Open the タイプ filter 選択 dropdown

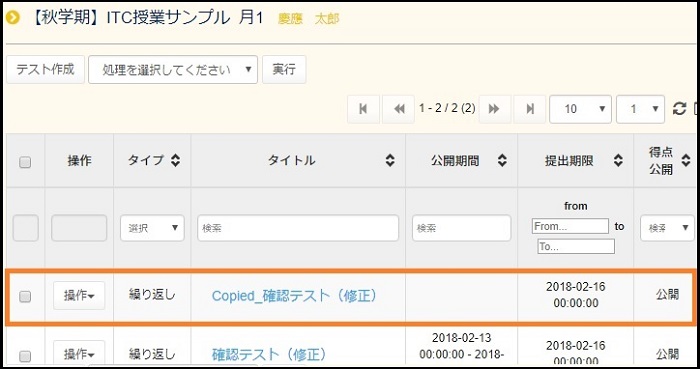pos(152,228)
